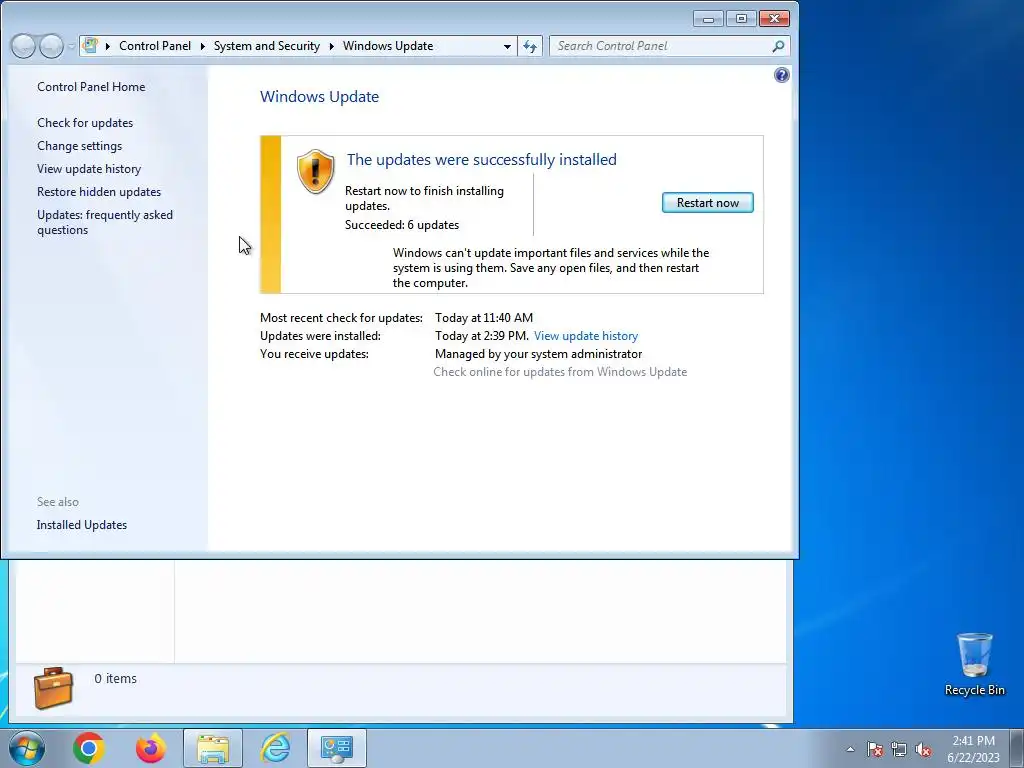The width and height of the screenshot is (1024, 768).
Task: Show hidden tray icons arrow
Action: point(850,749)
